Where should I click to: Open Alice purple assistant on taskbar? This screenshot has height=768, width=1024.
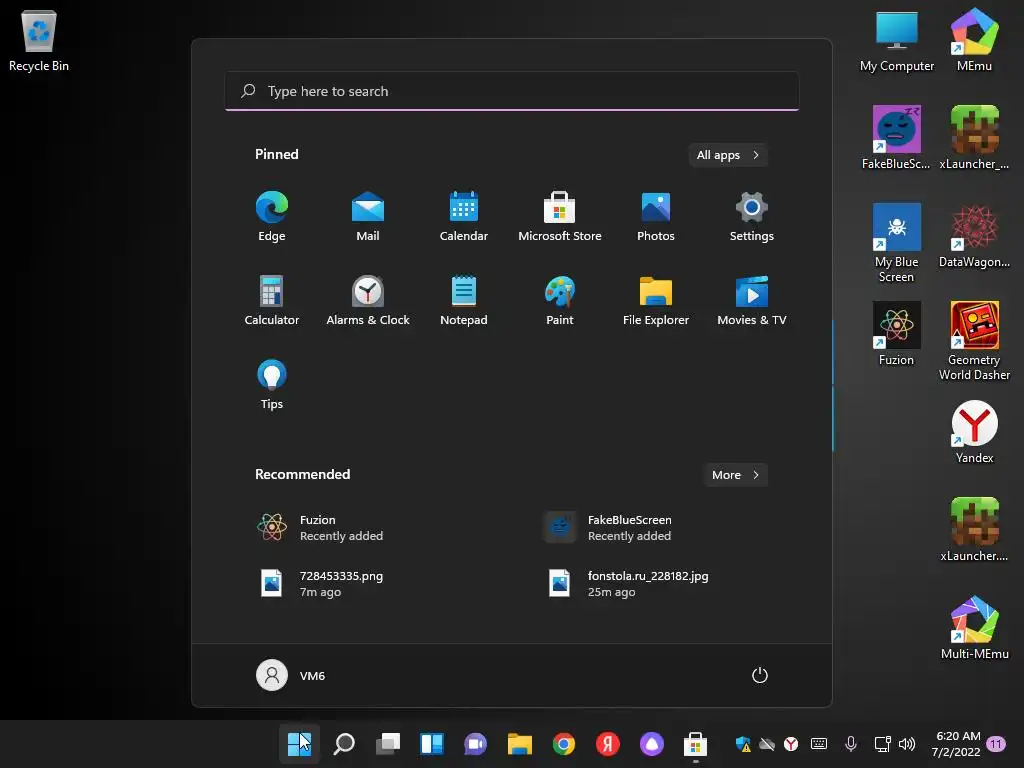click(x=652, y=744)
